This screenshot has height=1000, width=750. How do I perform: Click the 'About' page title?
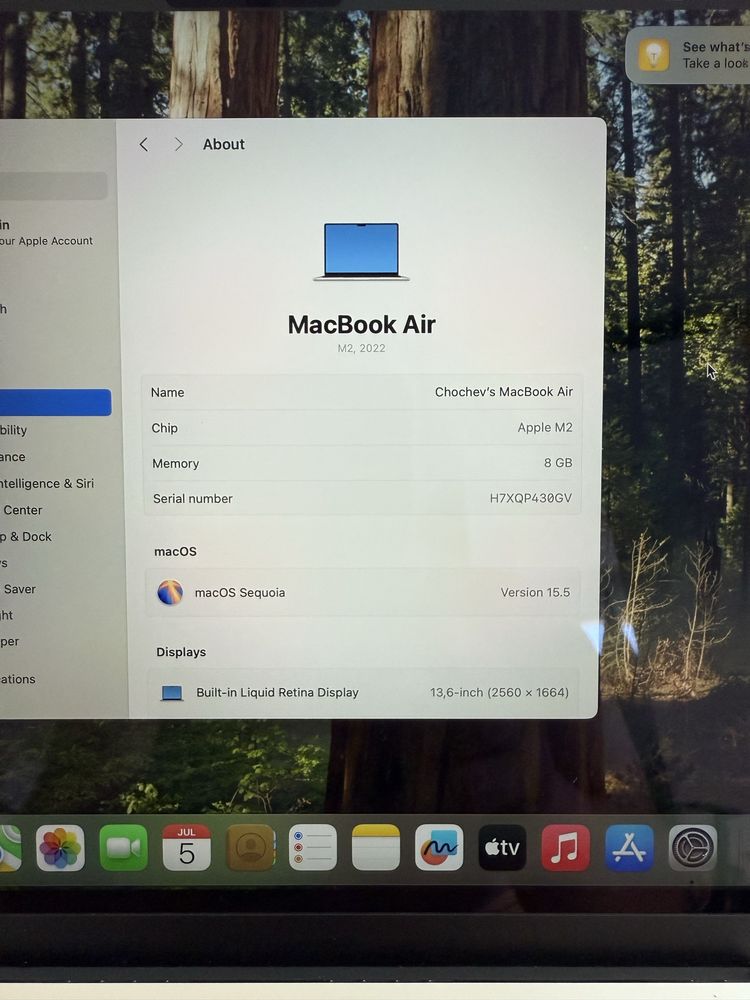click(x=224, y=145)
